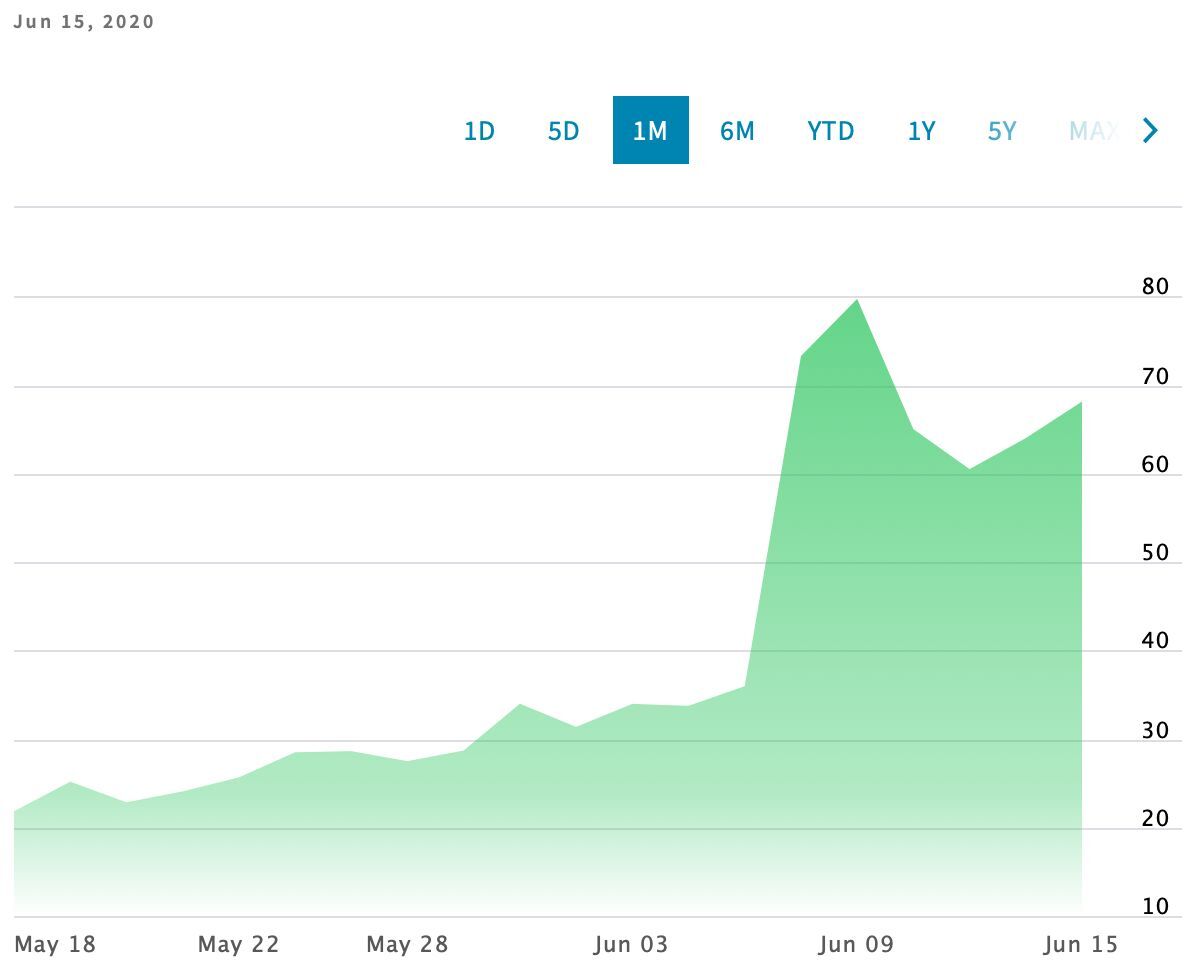
Task: Click the 80 value on y-axis
Action: tap(1155, 287)
